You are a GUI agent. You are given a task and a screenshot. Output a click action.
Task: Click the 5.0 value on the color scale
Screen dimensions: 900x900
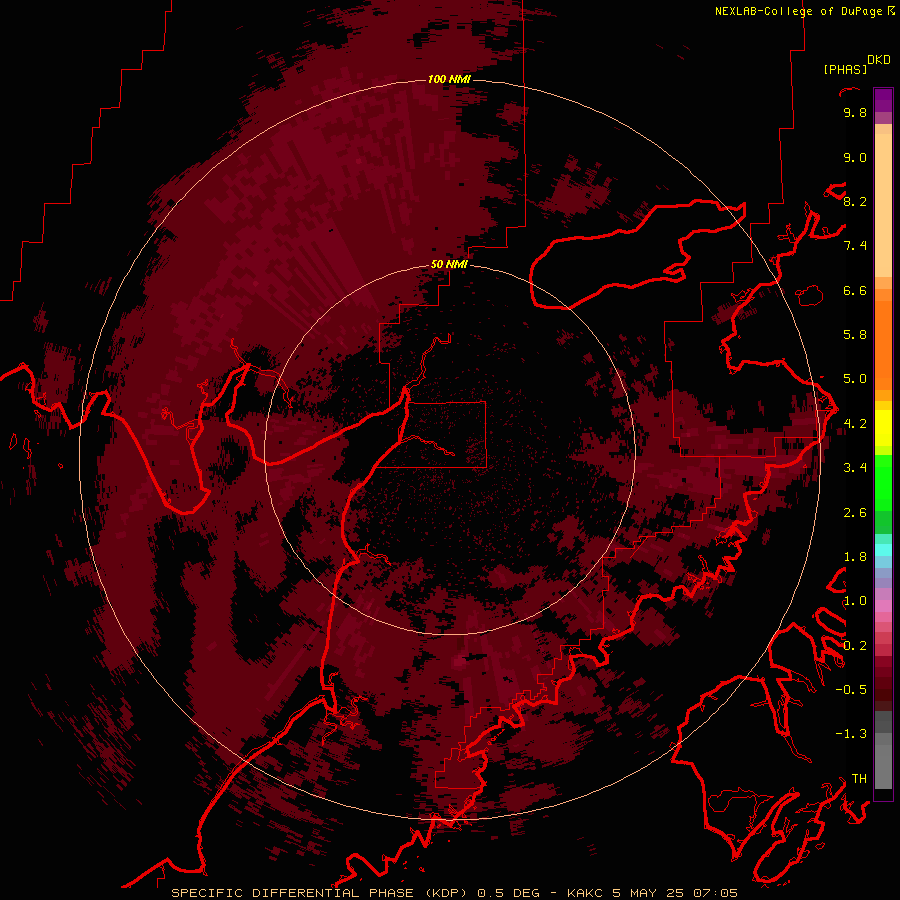(855, 379)
